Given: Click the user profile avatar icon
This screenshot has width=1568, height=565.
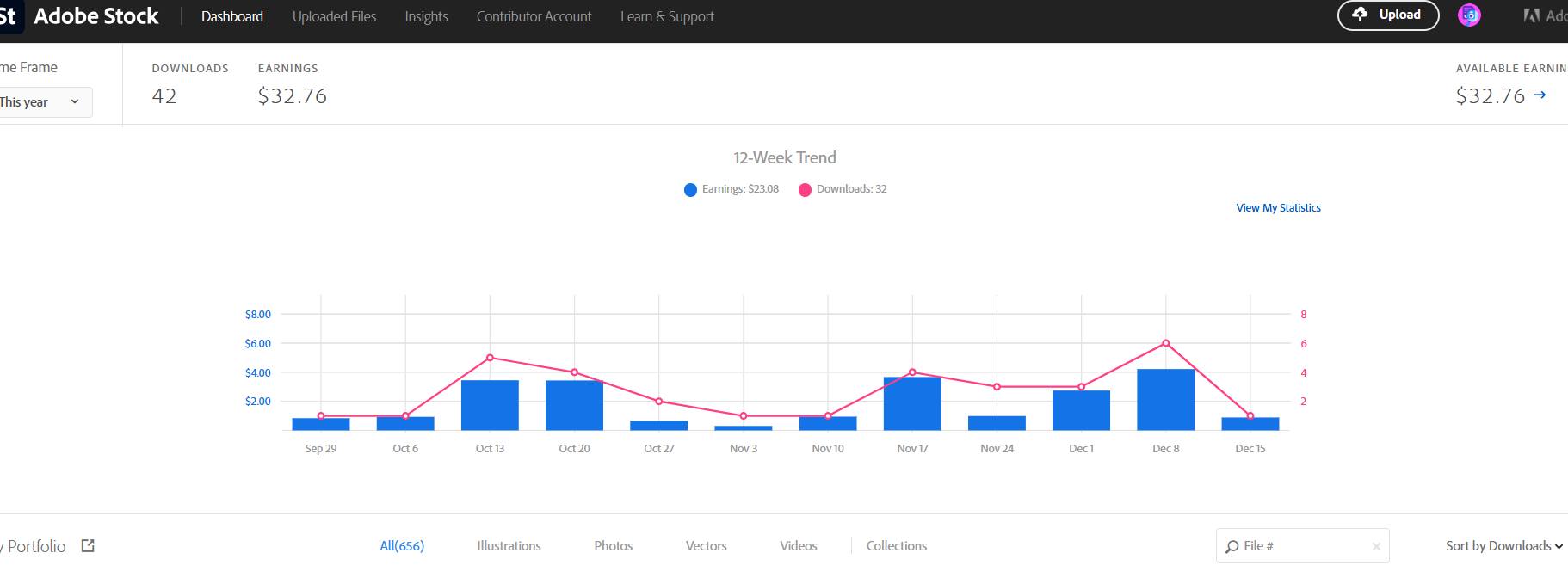Looking at the screenshot, I should [1469, 15].
